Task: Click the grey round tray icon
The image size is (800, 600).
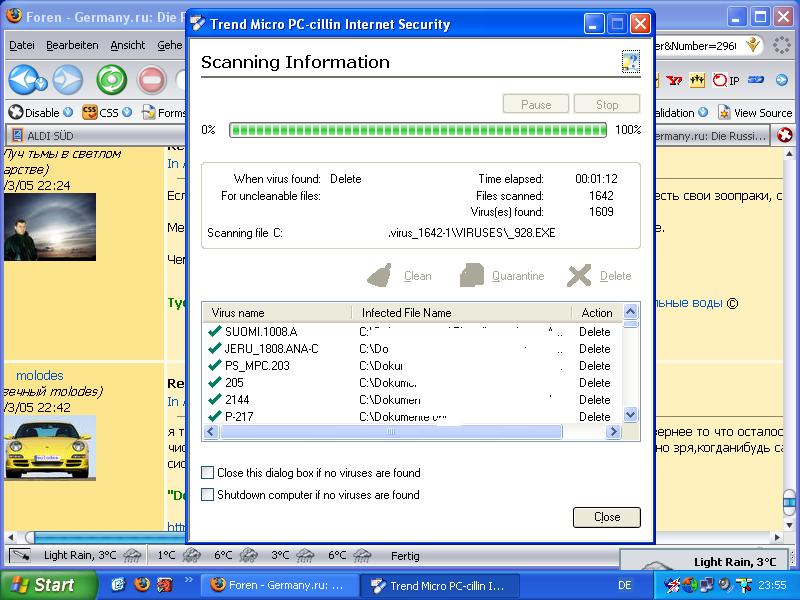Action: [x=725, y=585]
